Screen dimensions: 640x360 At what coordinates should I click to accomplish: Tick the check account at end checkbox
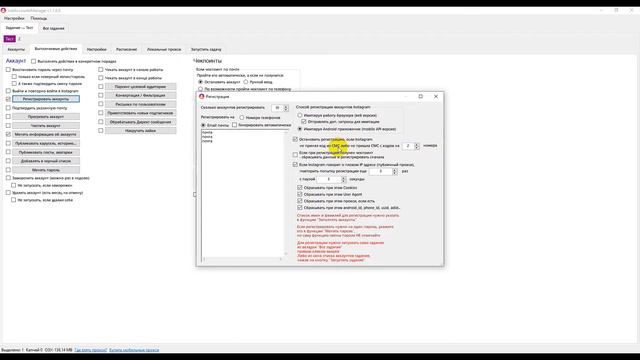tap(101, 78)
